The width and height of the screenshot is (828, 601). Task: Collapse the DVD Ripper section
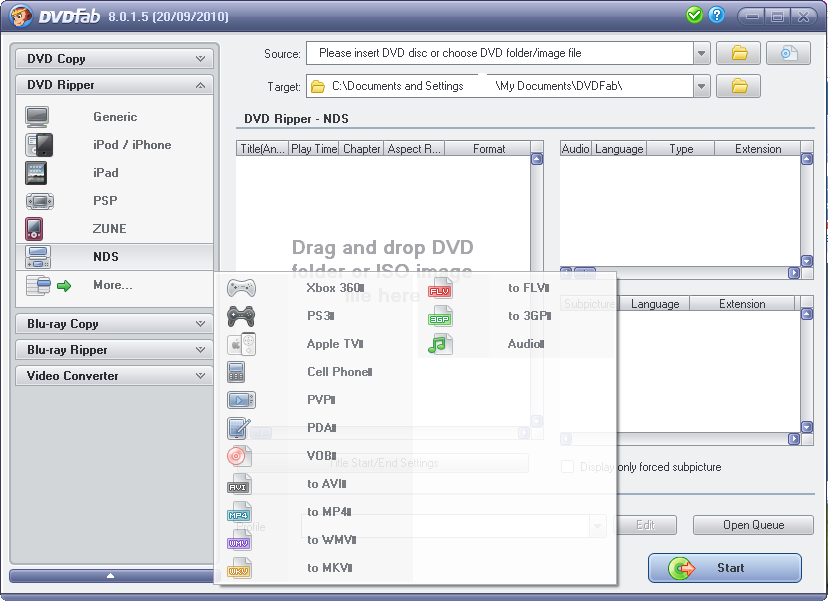click(115, 85)
